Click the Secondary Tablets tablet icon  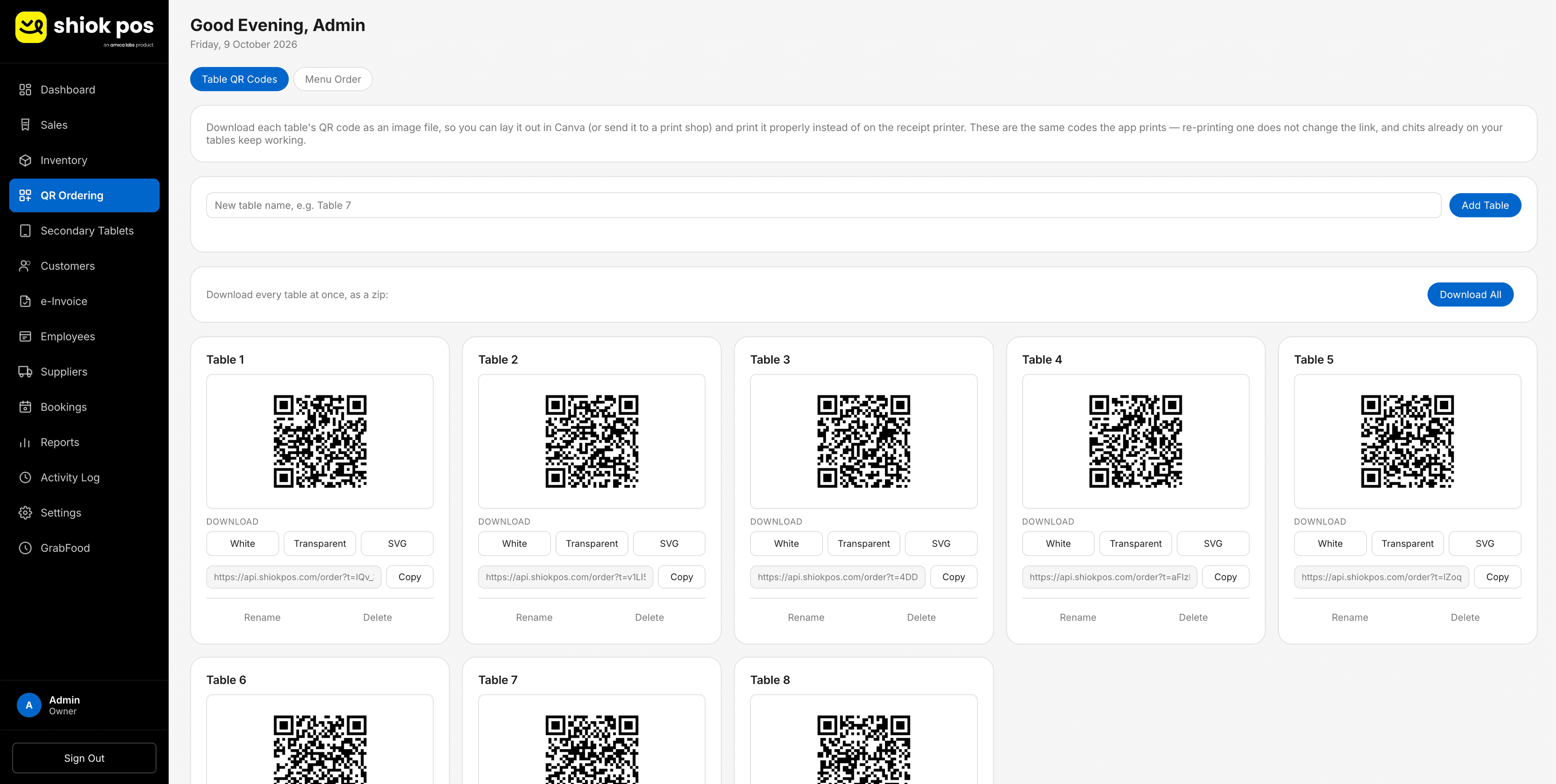[25, 231]
